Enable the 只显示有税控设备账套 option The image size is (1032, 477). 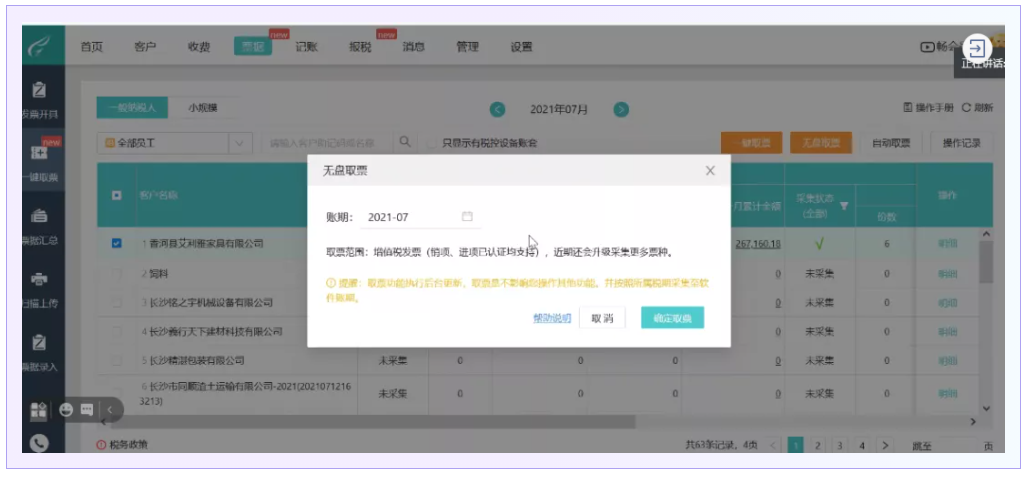[x=433, y=144]
